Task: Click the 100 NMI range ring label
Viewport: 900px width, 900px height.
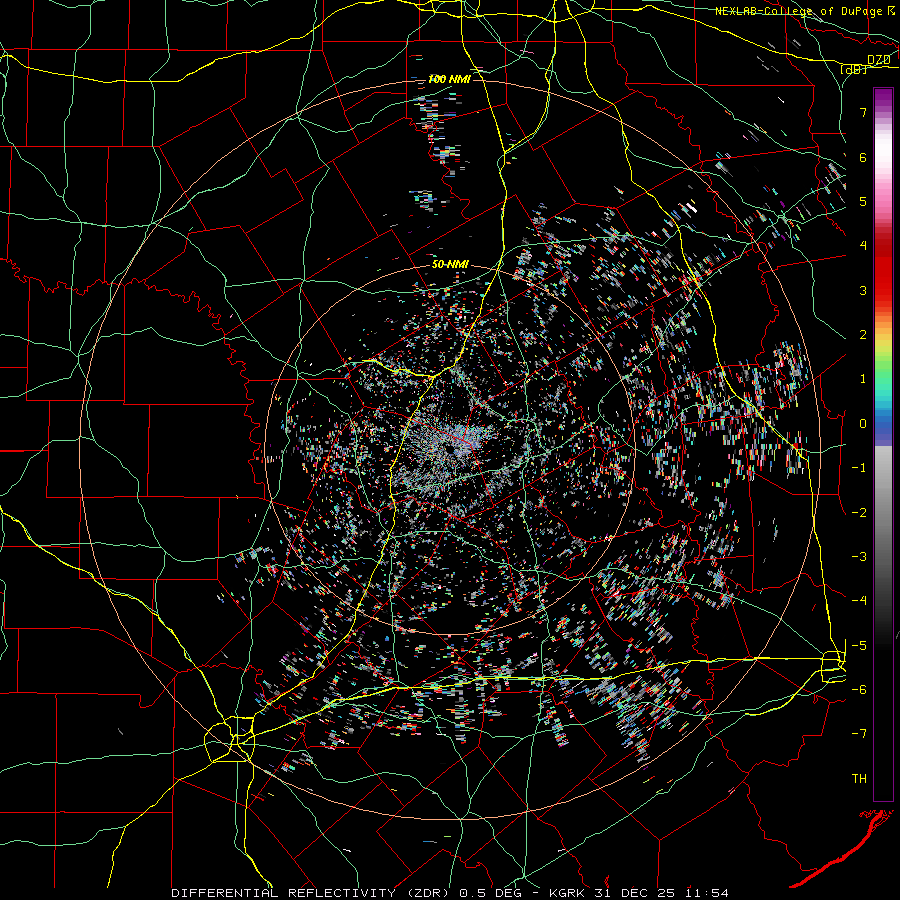Action: tap(449, 79)
